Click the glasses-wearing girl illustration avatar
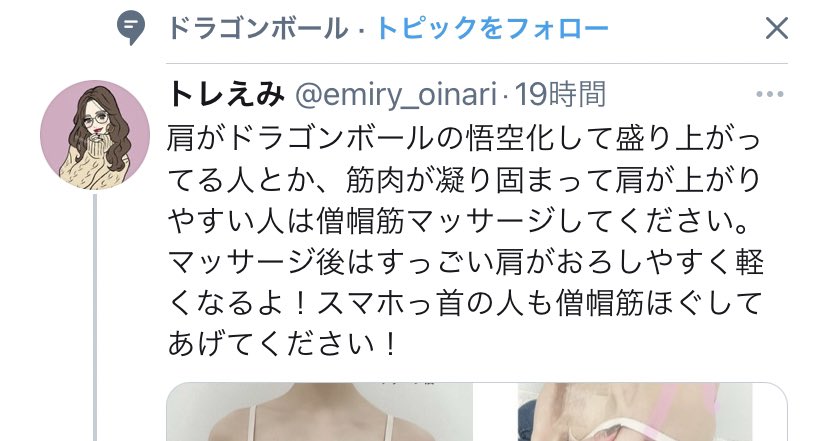Viewport: 827px width, 441px height. 95,135
